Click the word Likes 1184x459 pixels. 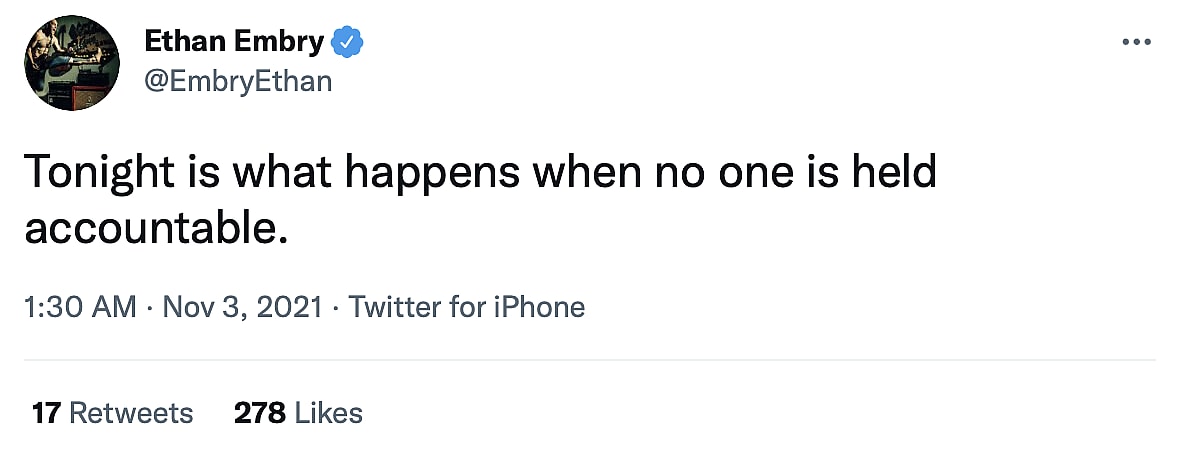(x=329, y=412)
